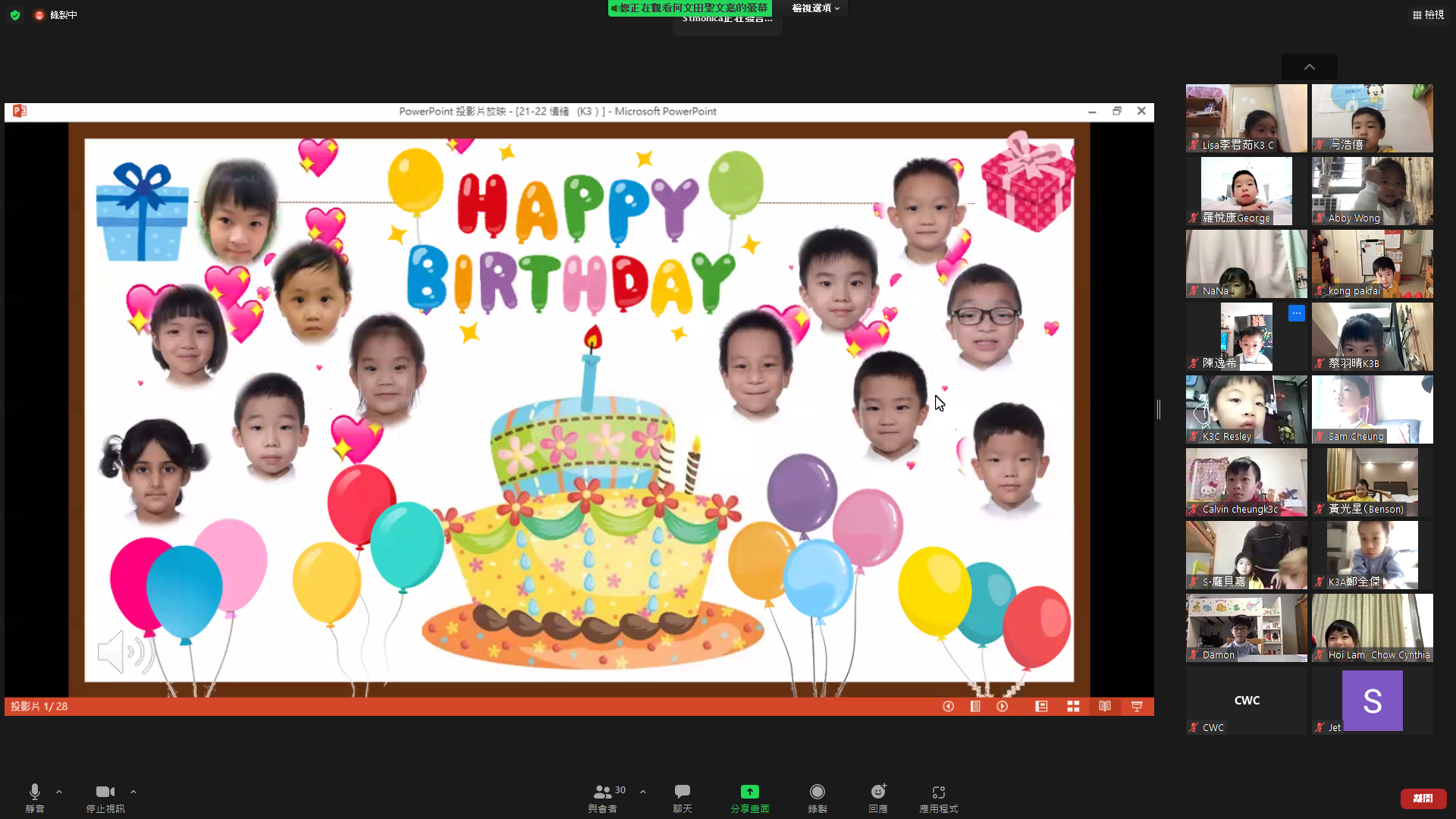
Task: Select S-羅貝嘉 video tile
Action: click(x=1247, y=555)
